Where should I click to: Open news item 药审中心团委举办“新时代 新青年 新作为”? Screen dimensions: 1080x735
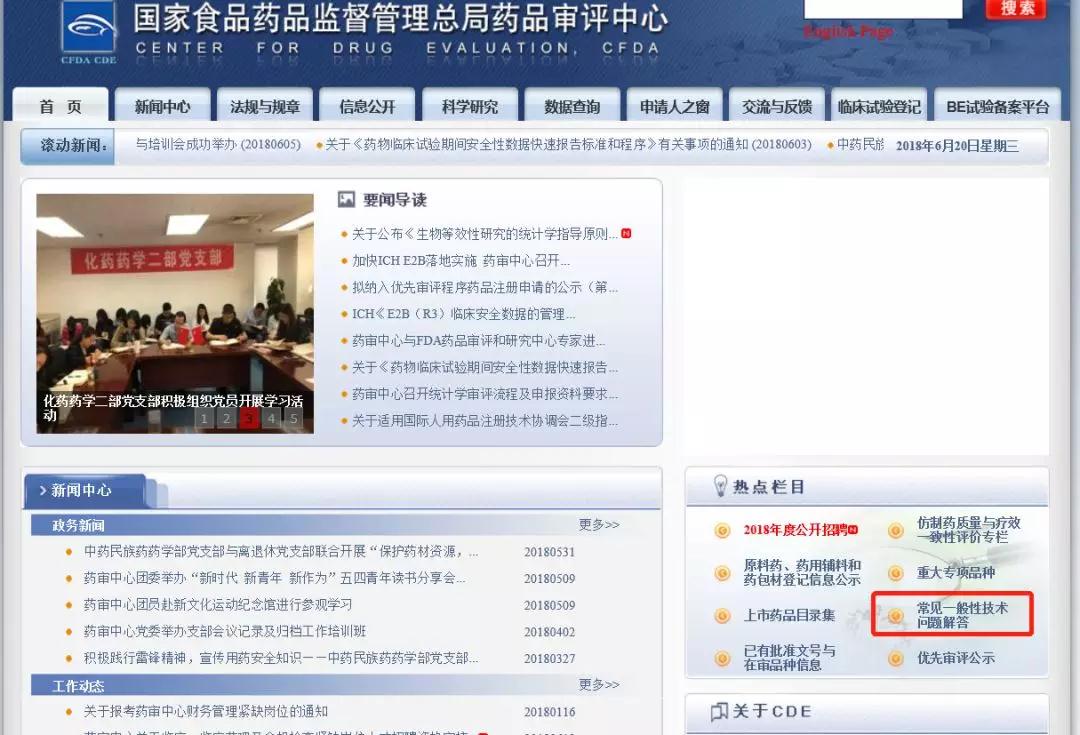tap(275, 578)
